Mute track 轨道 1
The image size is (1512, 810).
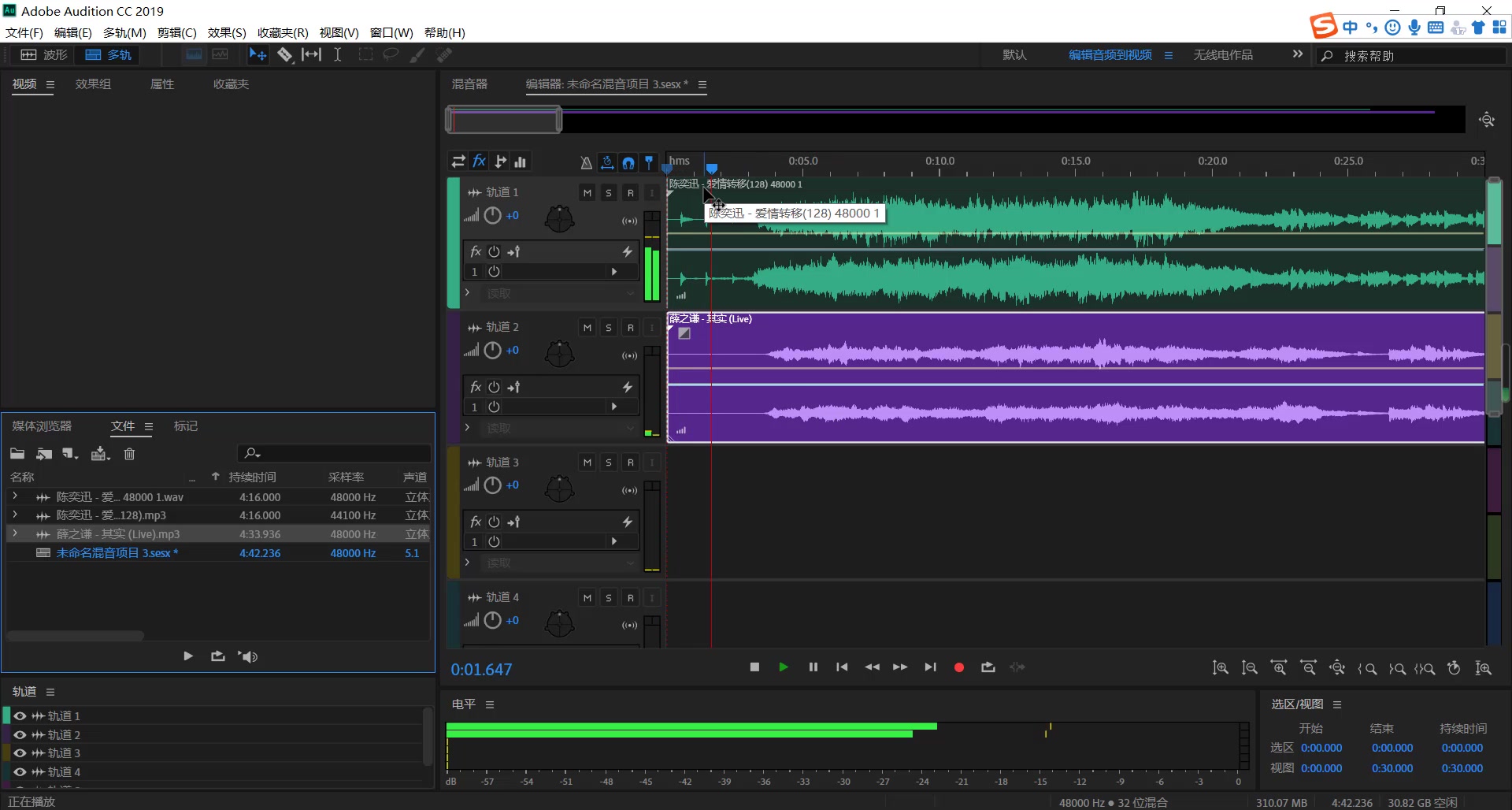[x=587, y=192]
